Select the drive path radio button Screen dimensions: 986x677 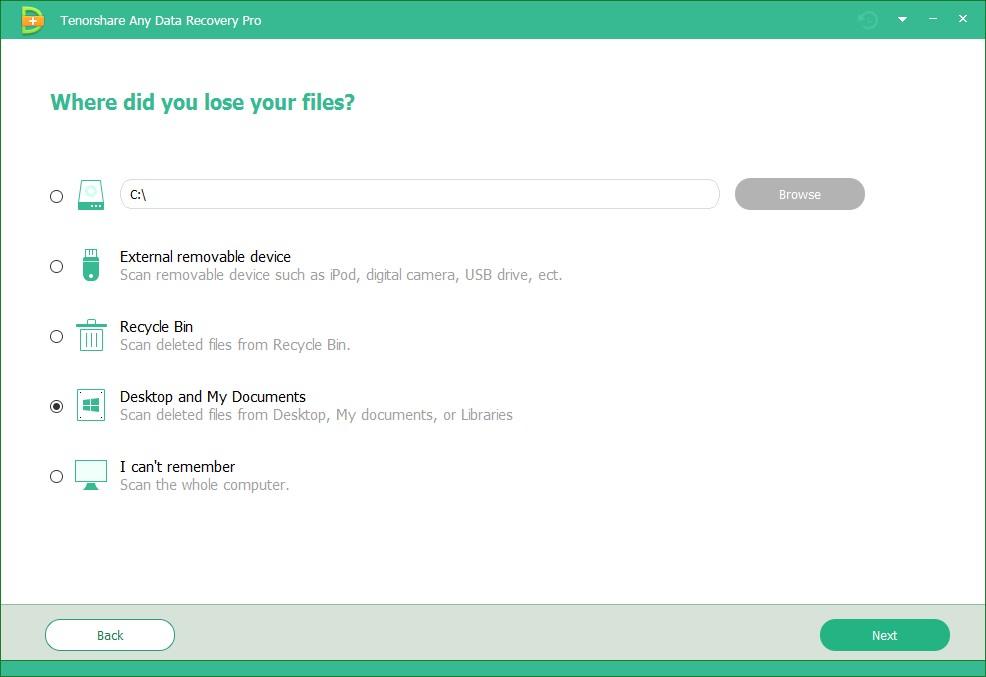coord(57,196)
